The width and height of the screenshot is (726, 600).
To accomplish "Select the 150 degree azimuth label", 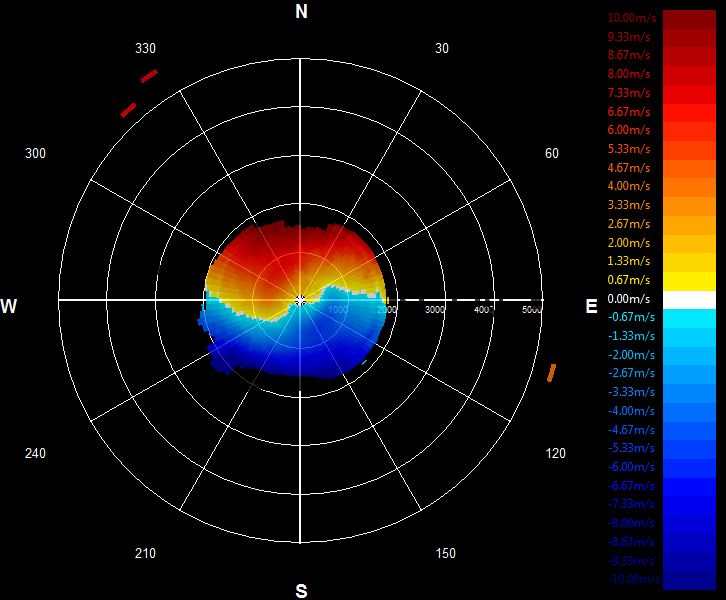I will coord(445,553).
